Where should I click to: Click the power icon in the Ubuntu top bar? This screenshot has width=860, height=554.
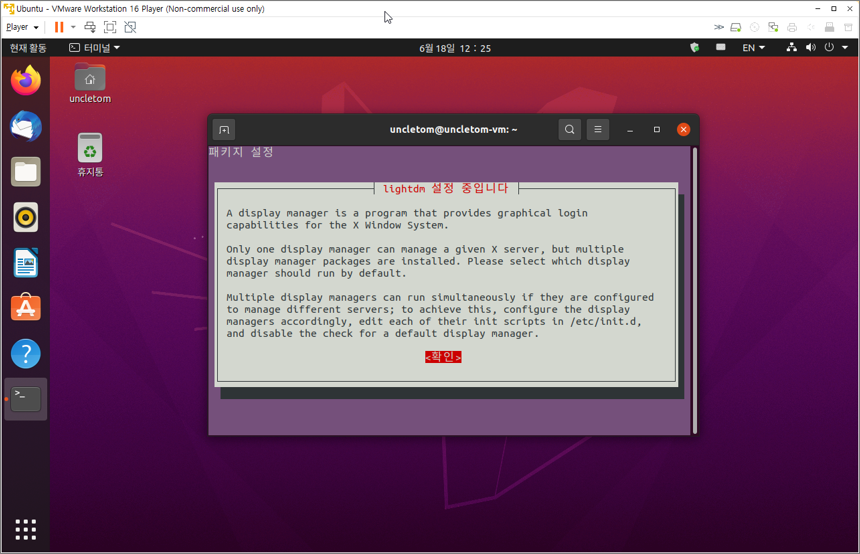829,48
